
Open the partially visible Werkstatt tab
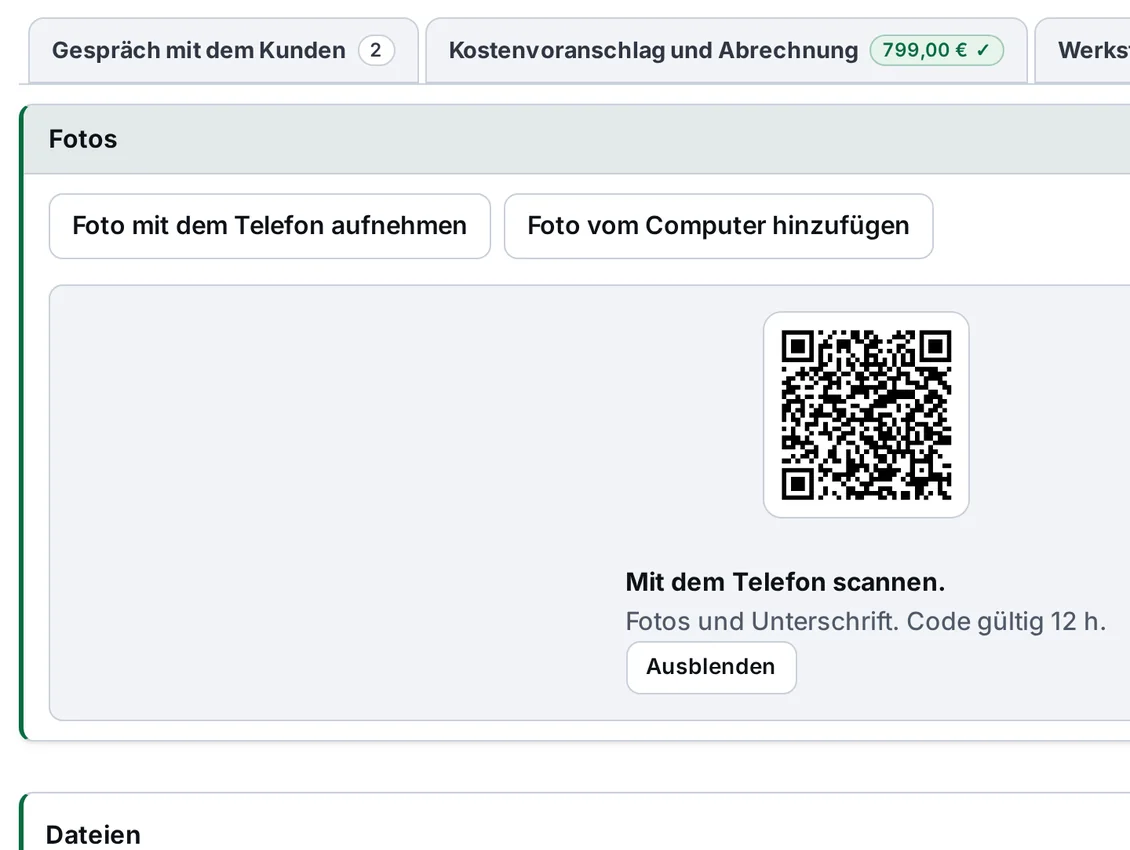1082,50
